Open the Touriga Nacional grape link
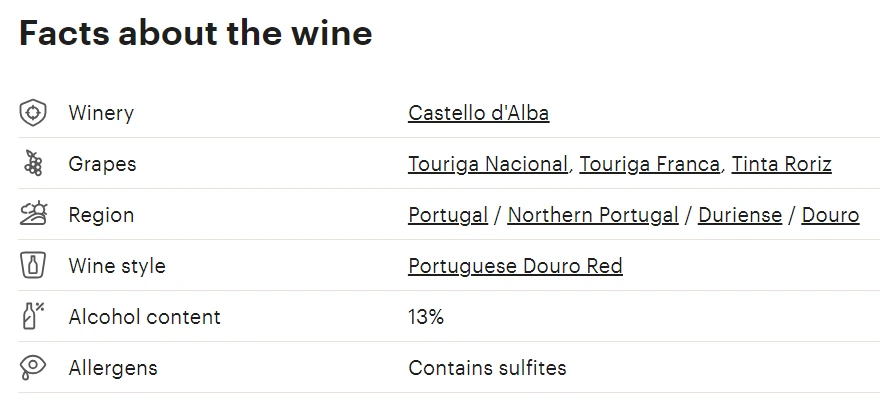The width and height of the screenshot is (880, 402). pyautogui.click(x=488, y=165)
